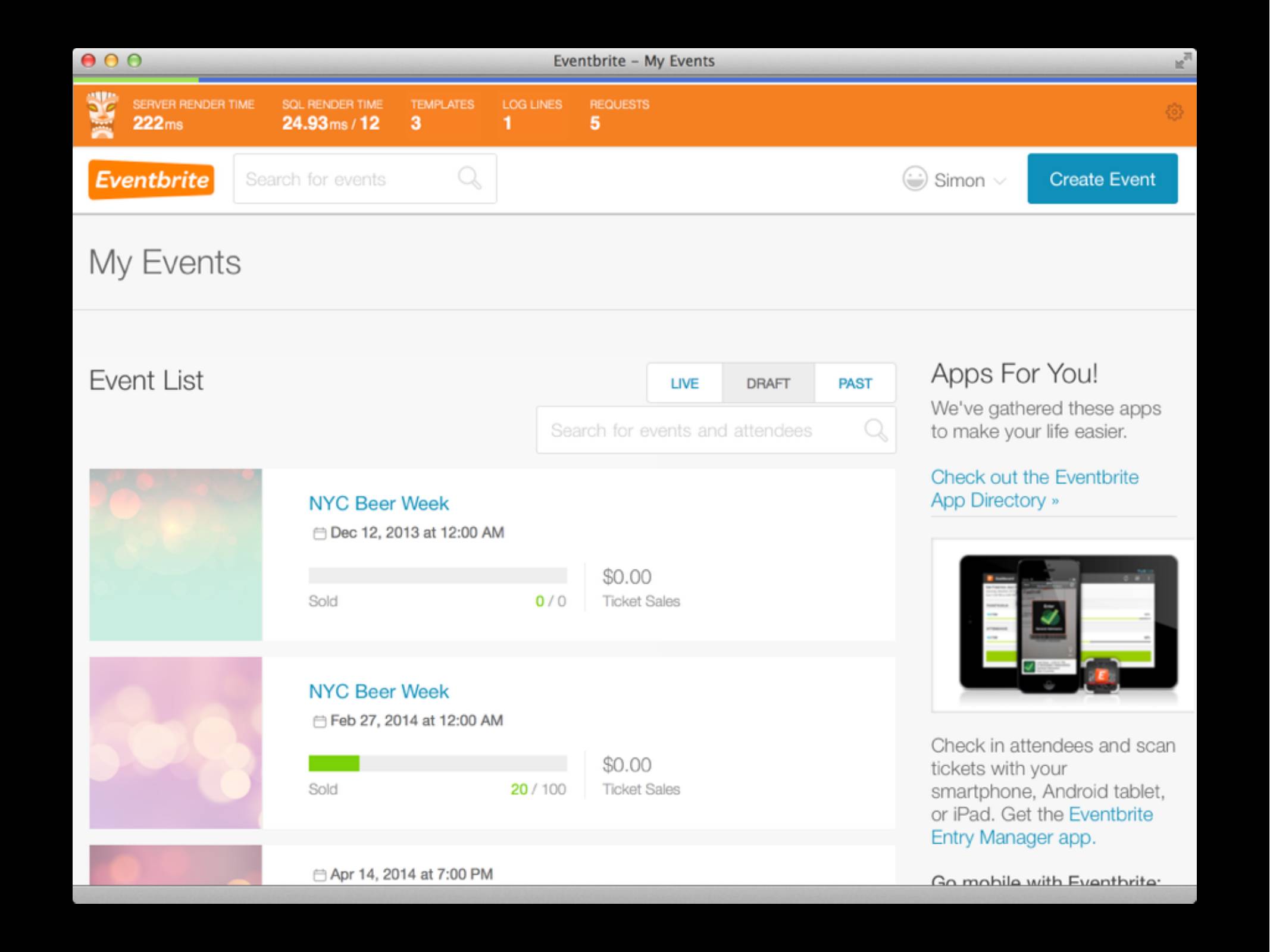This screenshot has width=1270, height=952.
Task: Focus the Search for events and attendees field
Action: [x=716, y=430]
